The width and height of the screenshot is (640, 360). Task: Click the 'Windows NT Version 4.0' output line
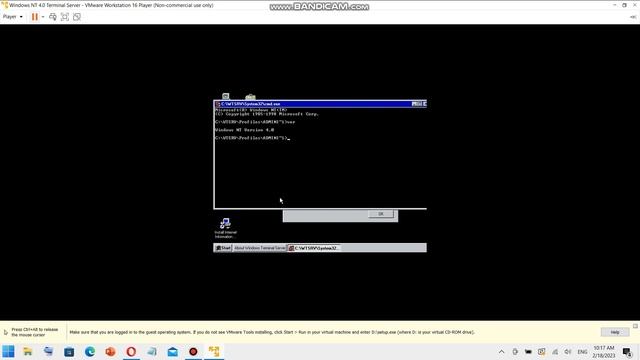coord(244,130)
